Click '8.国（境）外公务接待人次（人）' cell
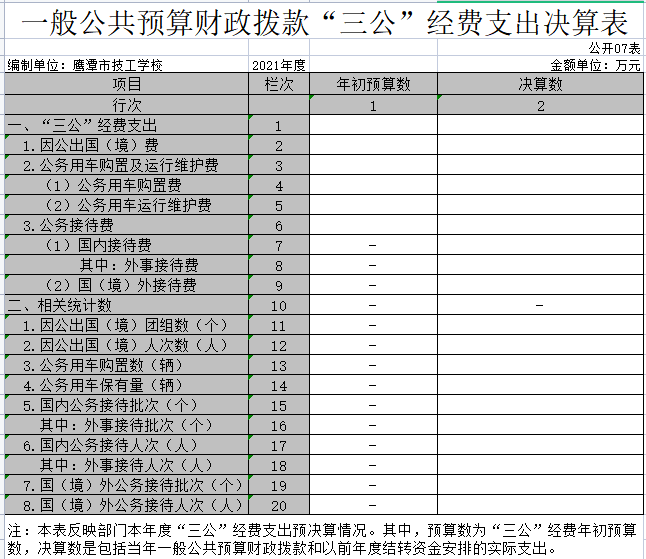646x559 pixels. [126, 505]
